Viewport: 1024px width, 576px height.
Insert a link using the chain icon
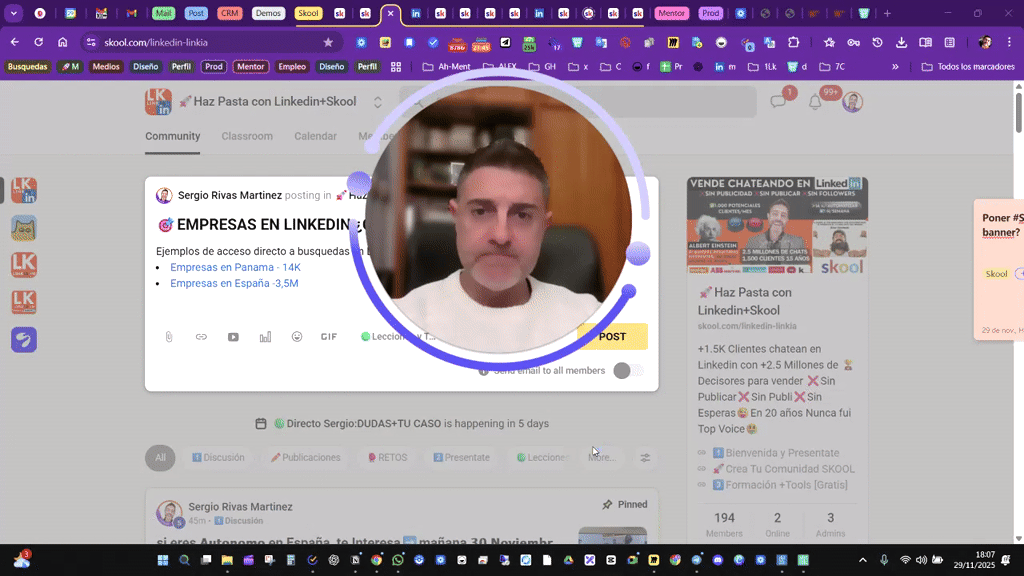200,337
